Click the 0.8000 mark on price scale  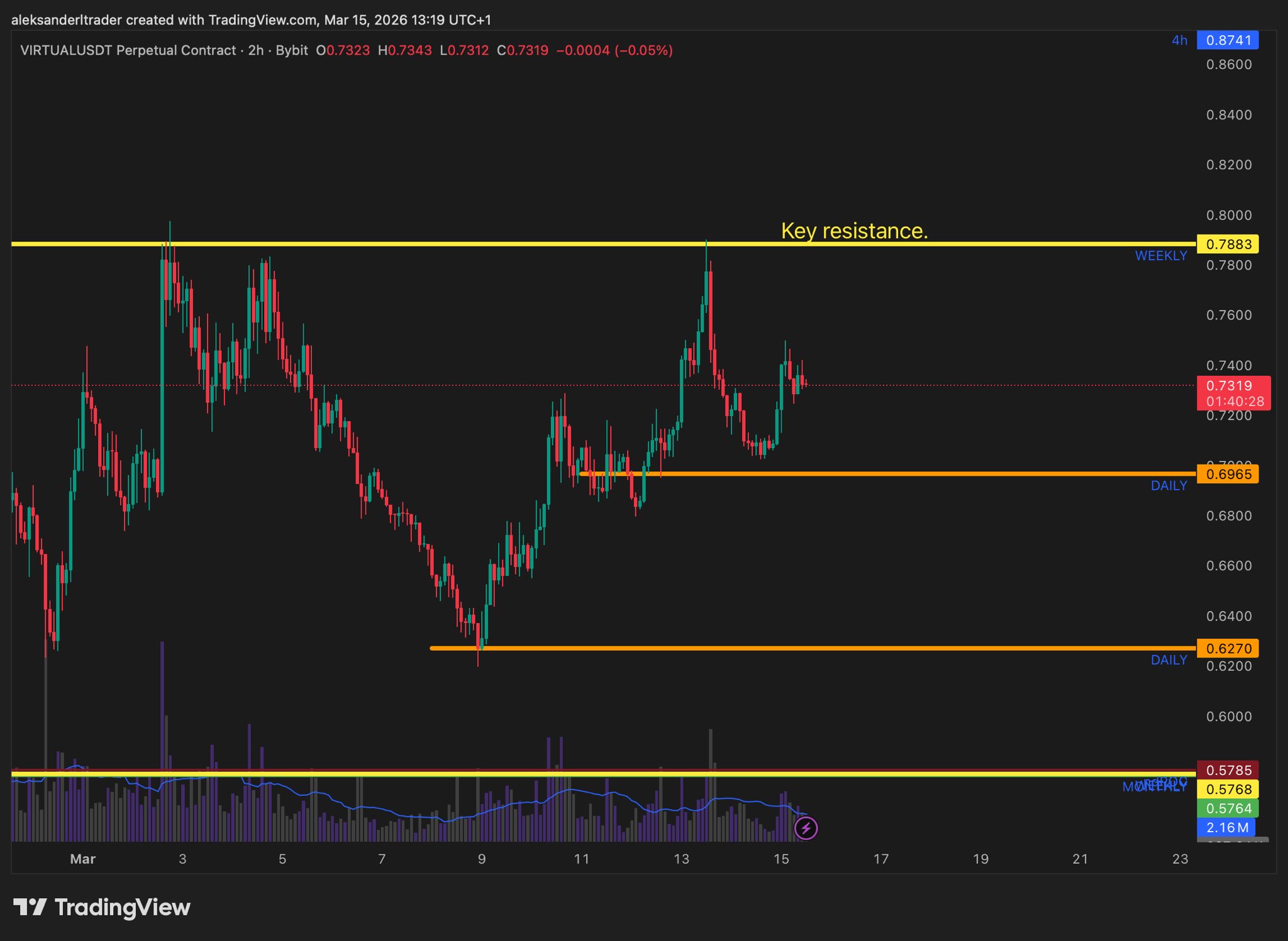tap(1229, 215)
